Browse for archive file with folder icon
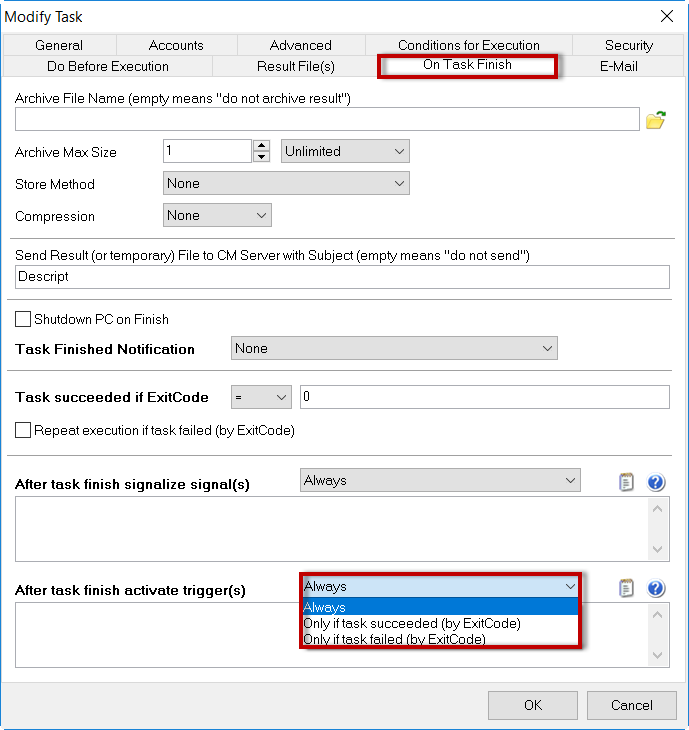689x730 pixels. click(655, 120)
